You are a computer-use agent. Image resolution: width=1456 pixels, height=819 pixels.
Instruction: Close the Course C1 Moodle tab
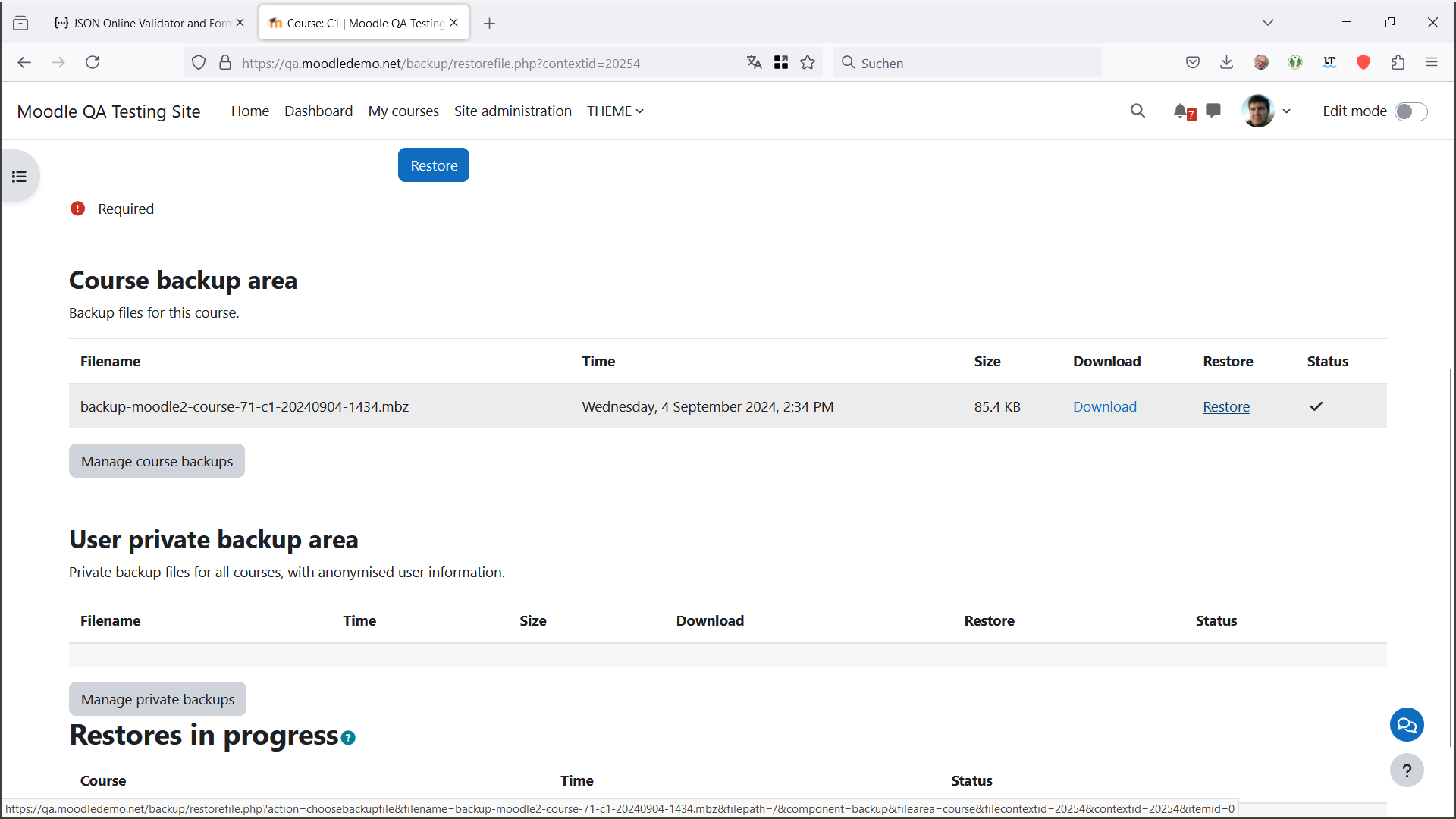pyautogui.click(x=454, y=23)
